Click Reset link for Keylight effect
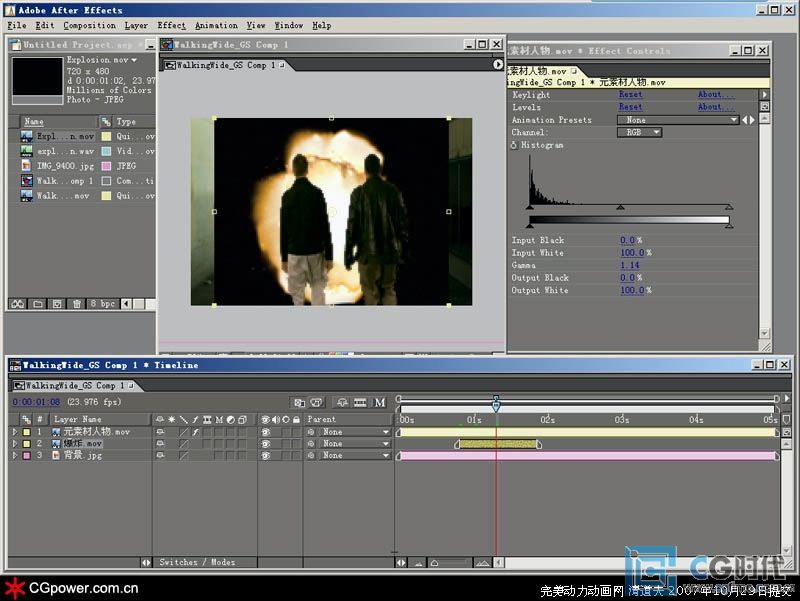800x601 pixels. tap(630, 95)
